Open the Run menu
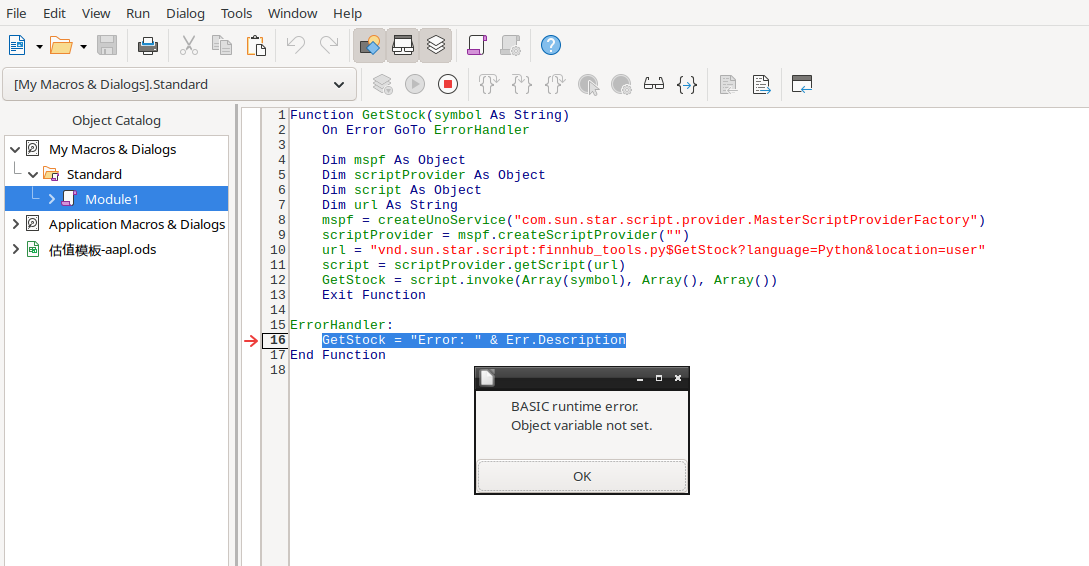Viewport: 1089px width, 566px height. 138,13
